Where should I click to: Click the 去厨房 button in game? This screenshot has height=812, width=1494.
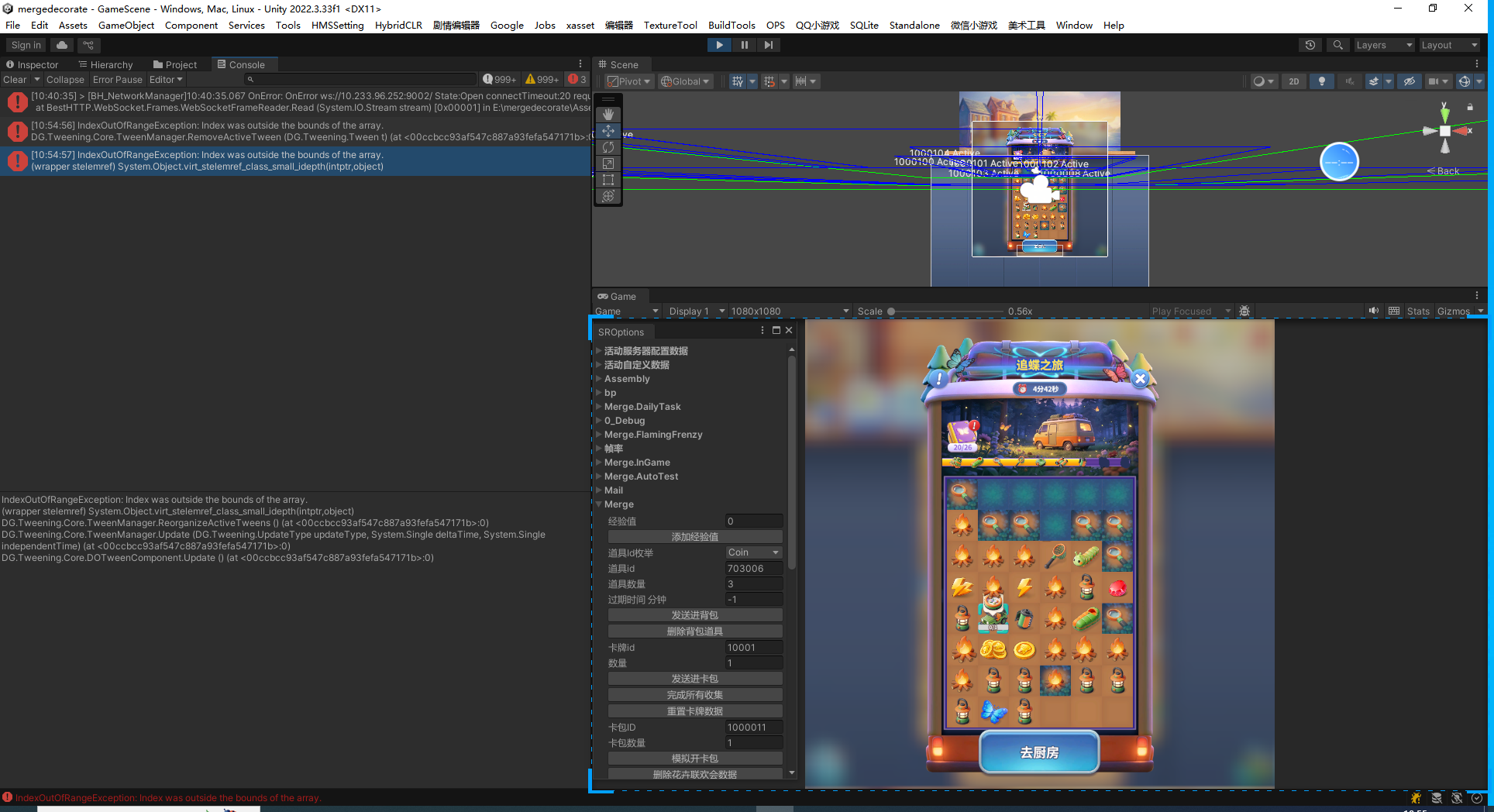pos(1039,752)
